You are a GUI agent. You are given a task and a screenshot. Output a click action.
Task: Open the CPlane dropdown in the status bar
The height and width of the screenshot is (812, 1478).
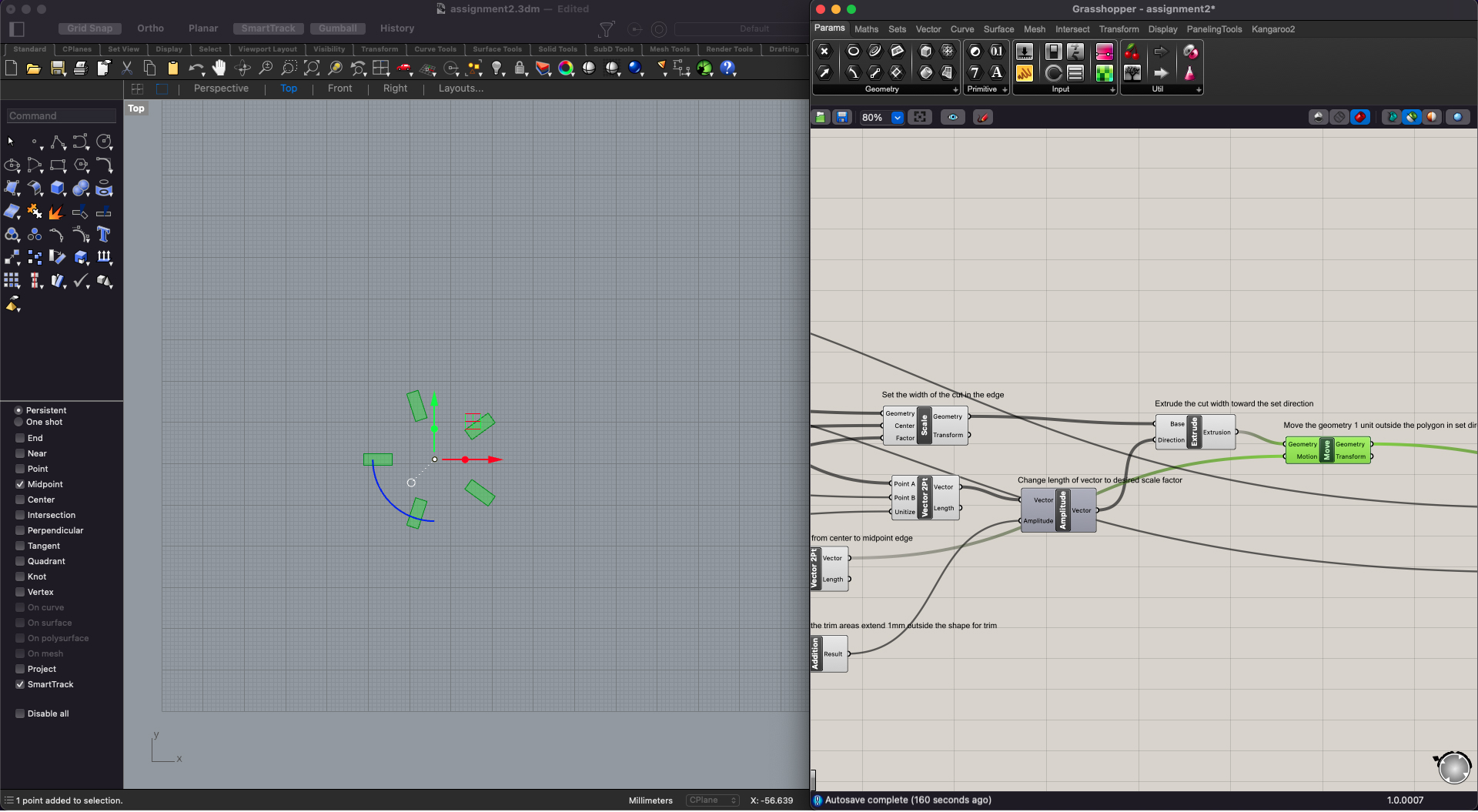tap(712, 800)
